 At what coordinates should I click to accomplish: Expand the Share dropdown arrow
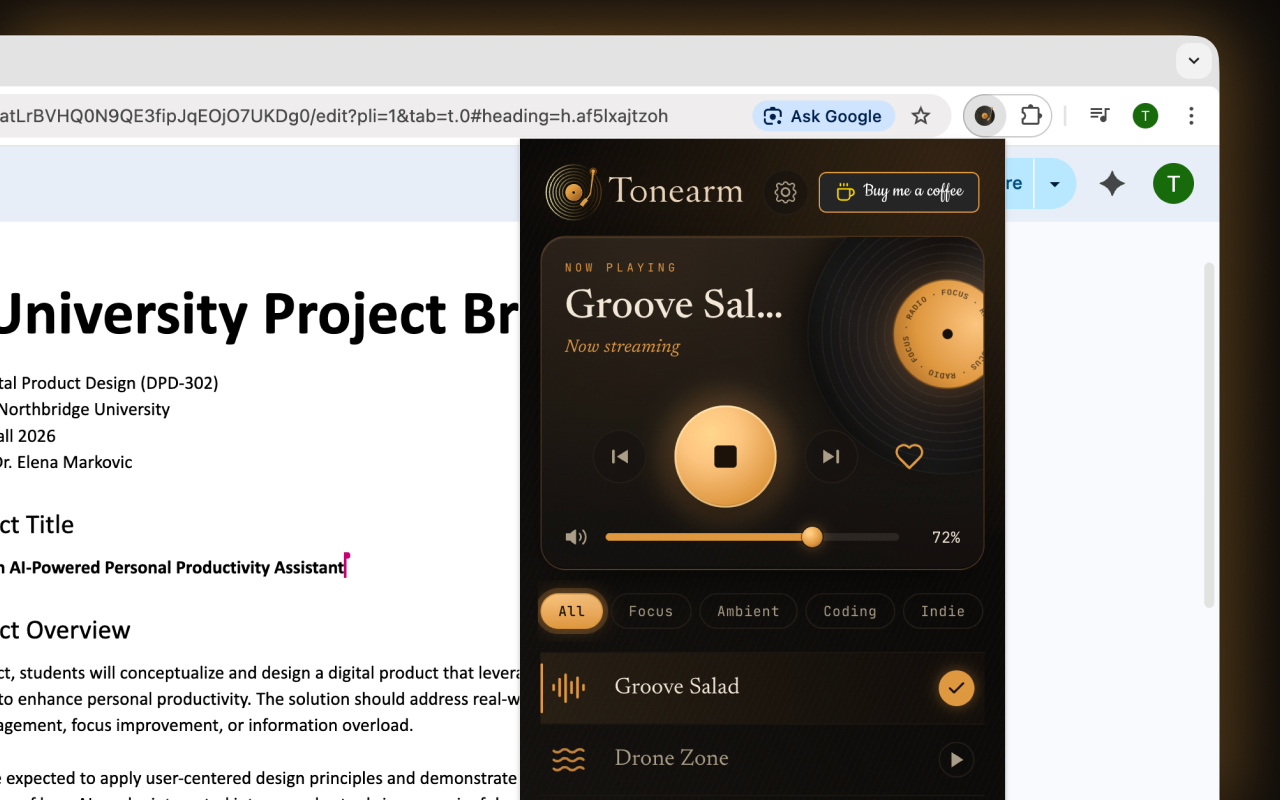pyautogui.click(x=1055, y=184)
